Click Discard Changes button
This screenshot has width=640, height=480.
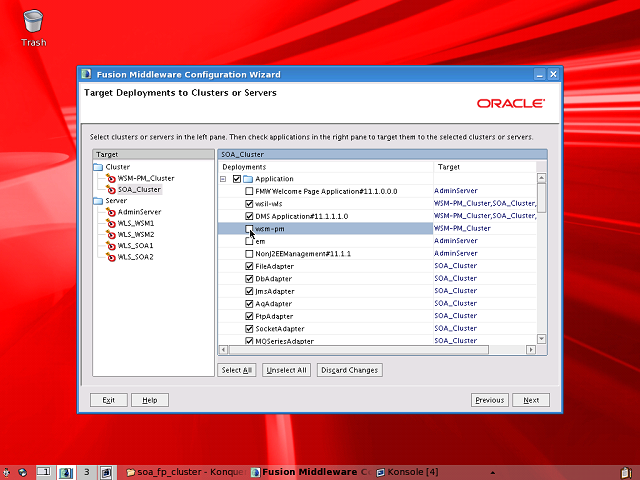[350, 370]
